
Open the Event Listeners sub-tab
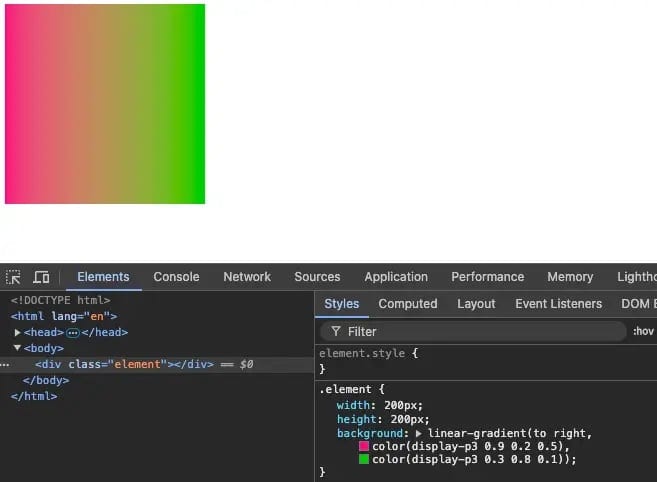pyautogui.click(x=558, y=303)
